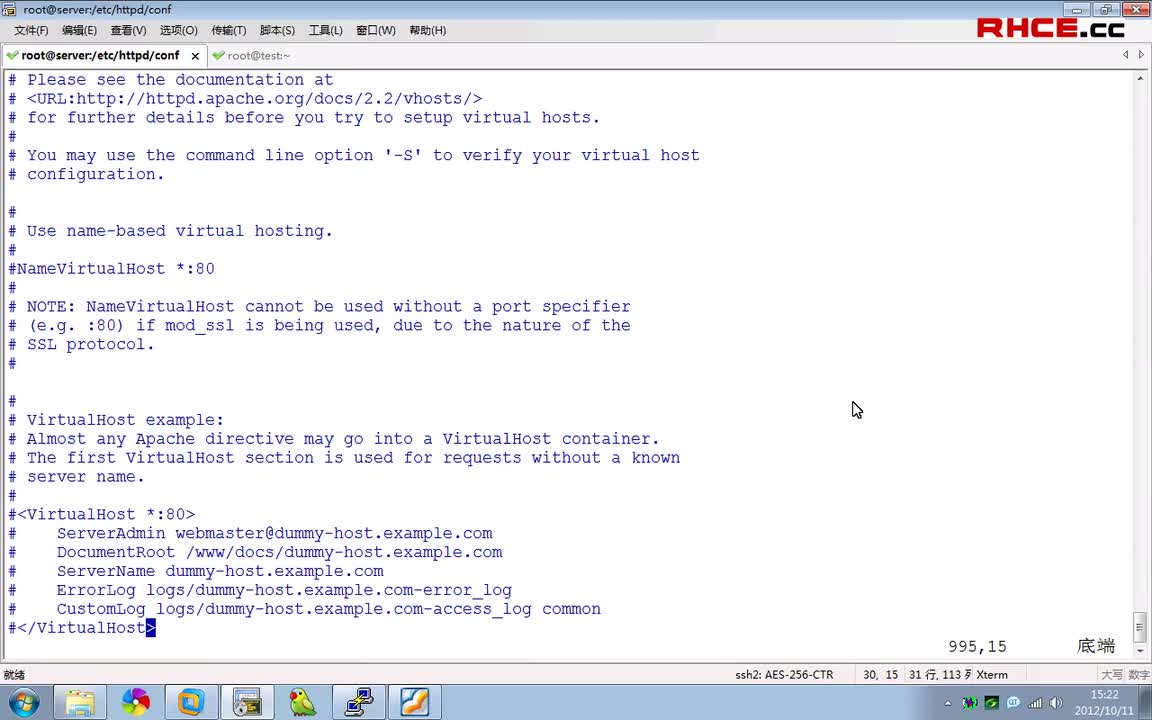Click the #</VirtualHost> closing line

point(82,628)
